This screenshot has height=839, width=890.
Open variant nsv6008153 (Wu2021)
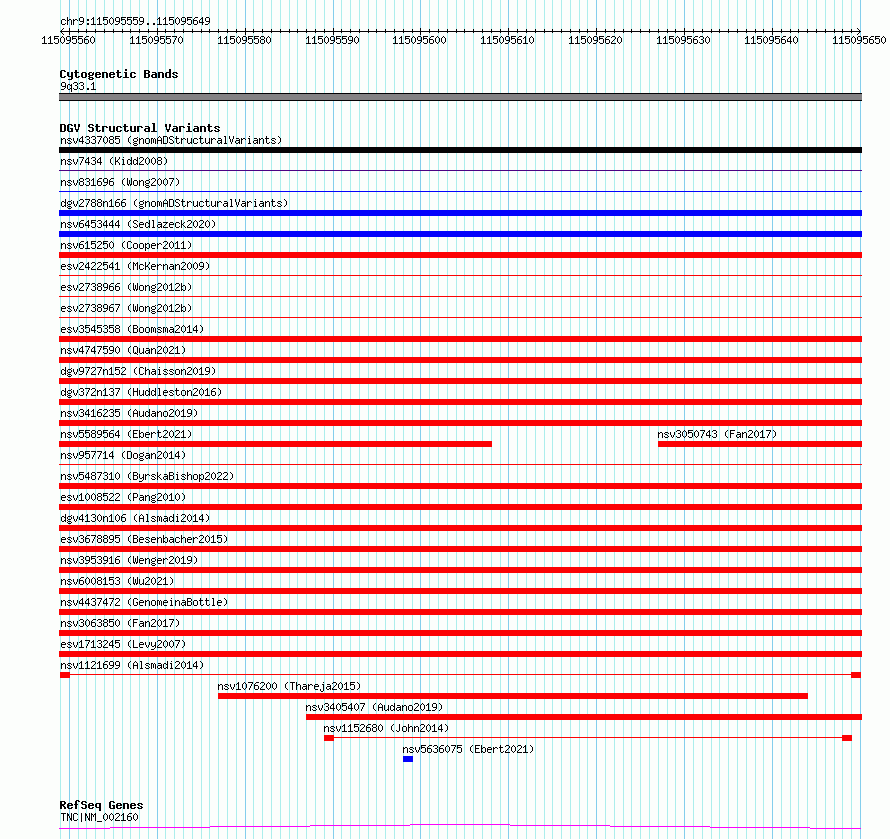pyautogui.click(x=117, y=581)
